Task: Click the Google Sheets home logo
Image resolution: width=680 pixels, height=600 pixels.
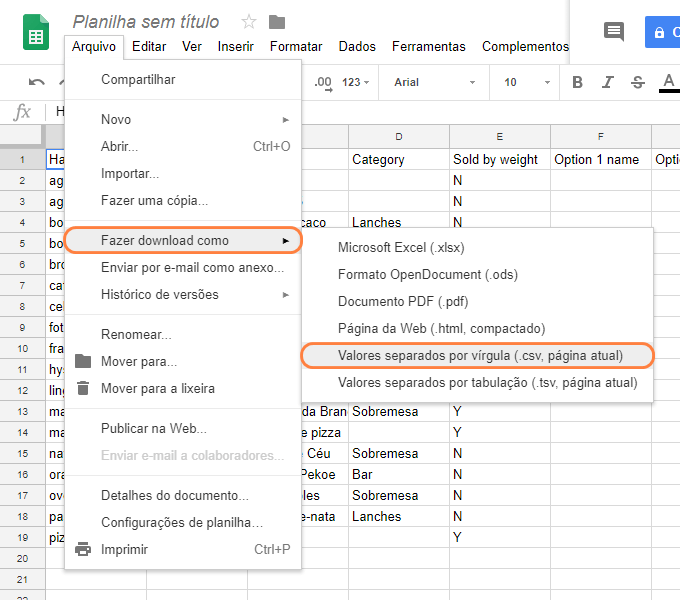Action: pos(37,34)
